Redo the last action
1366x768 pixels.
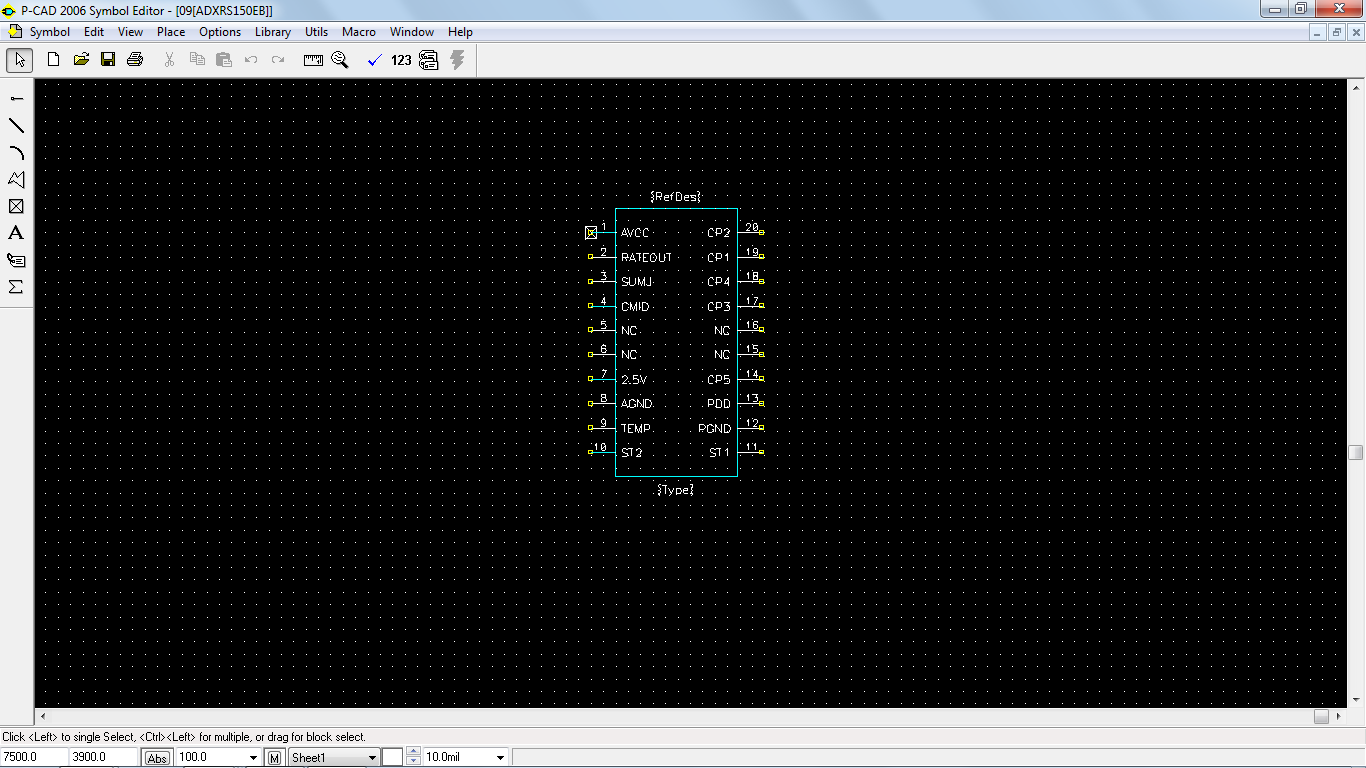pos(278,60)
